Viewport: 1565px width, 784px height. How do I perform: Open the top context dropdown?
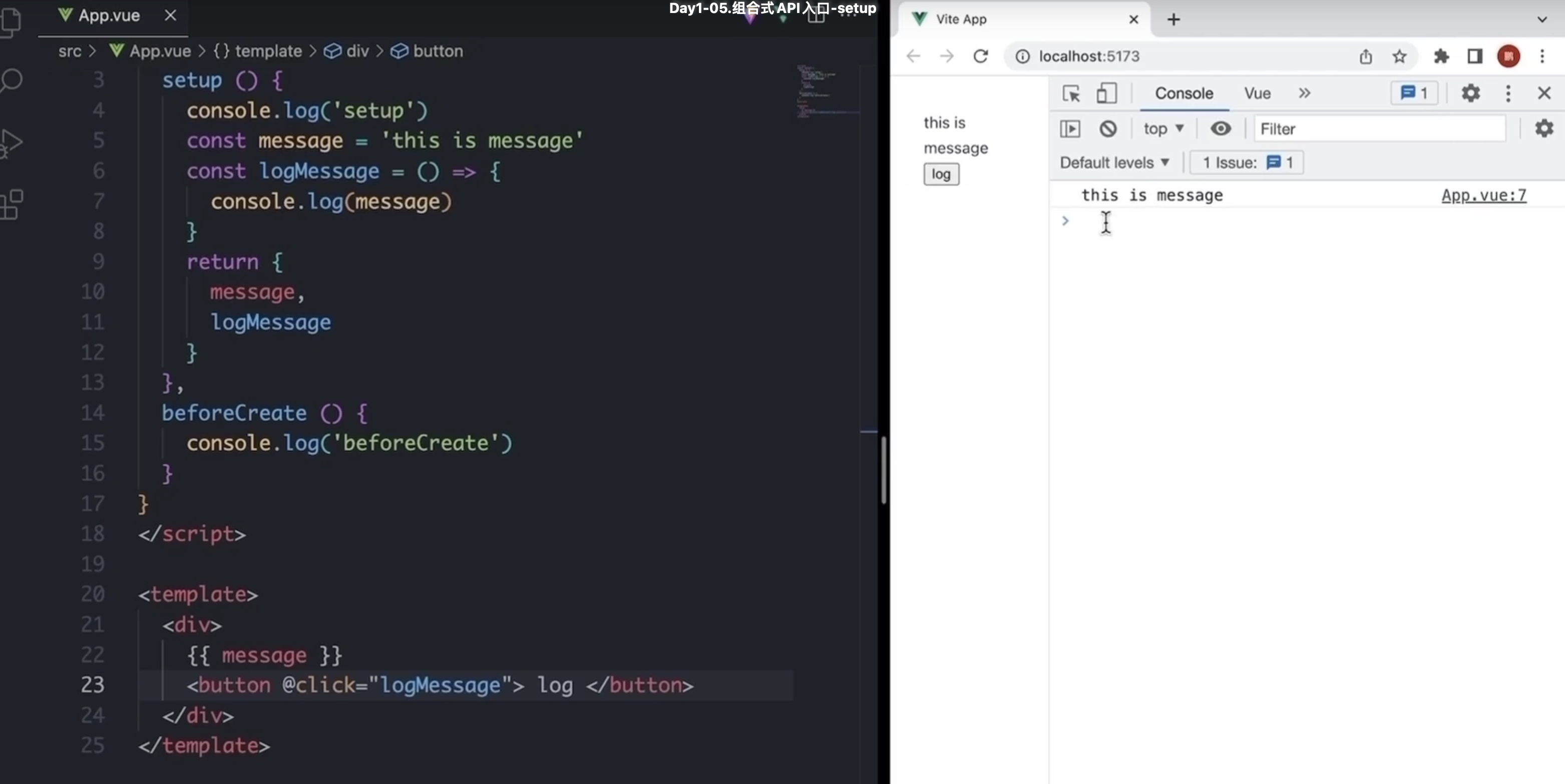pos(1163,129)
